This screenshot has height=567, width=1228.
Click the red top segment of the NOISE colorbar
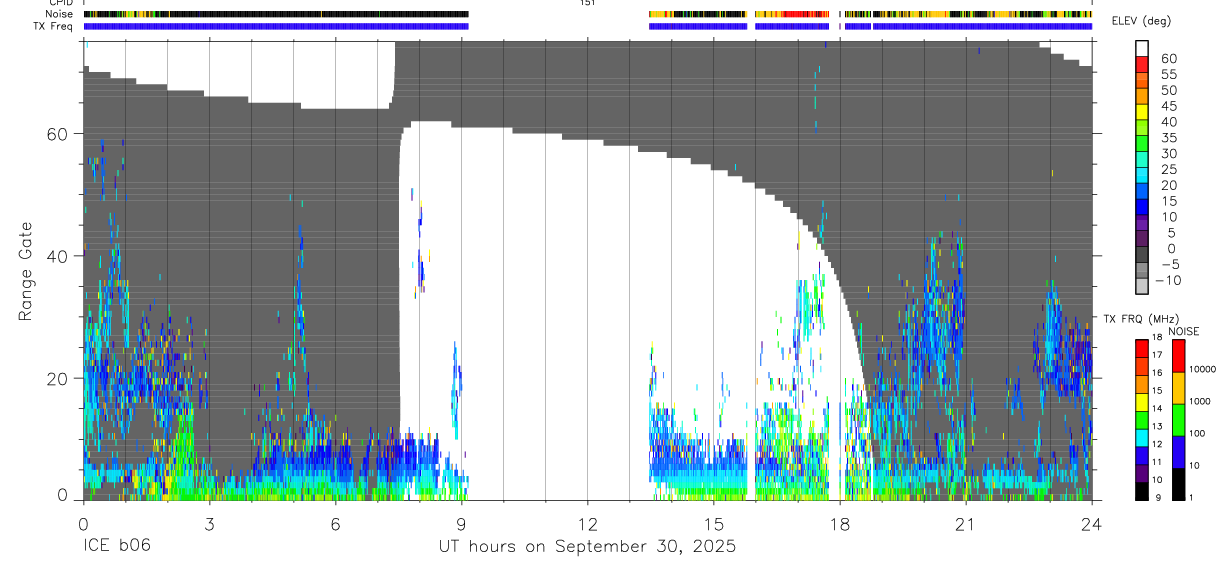(1179, 356)
